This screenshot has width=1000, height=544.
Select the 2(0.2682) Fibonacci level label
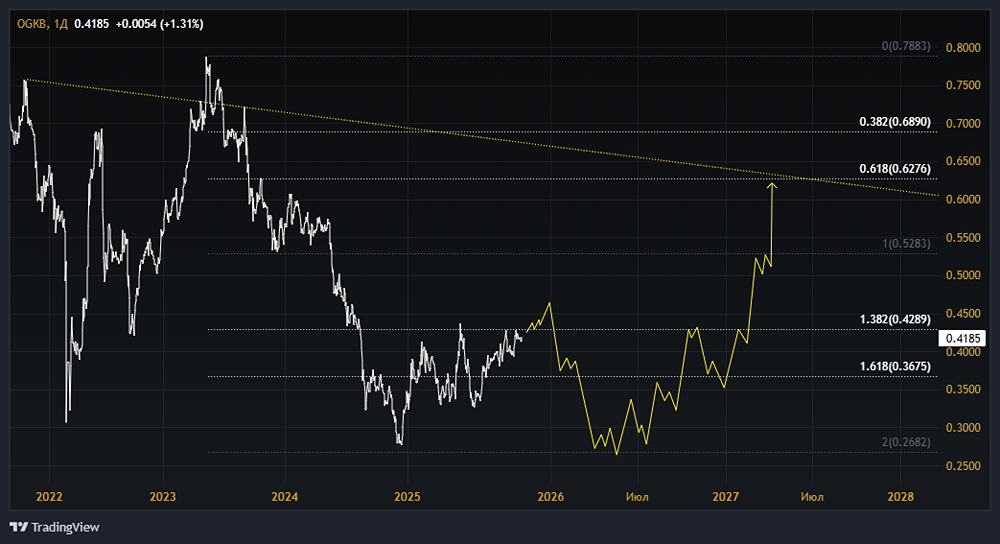pos(906,442)
